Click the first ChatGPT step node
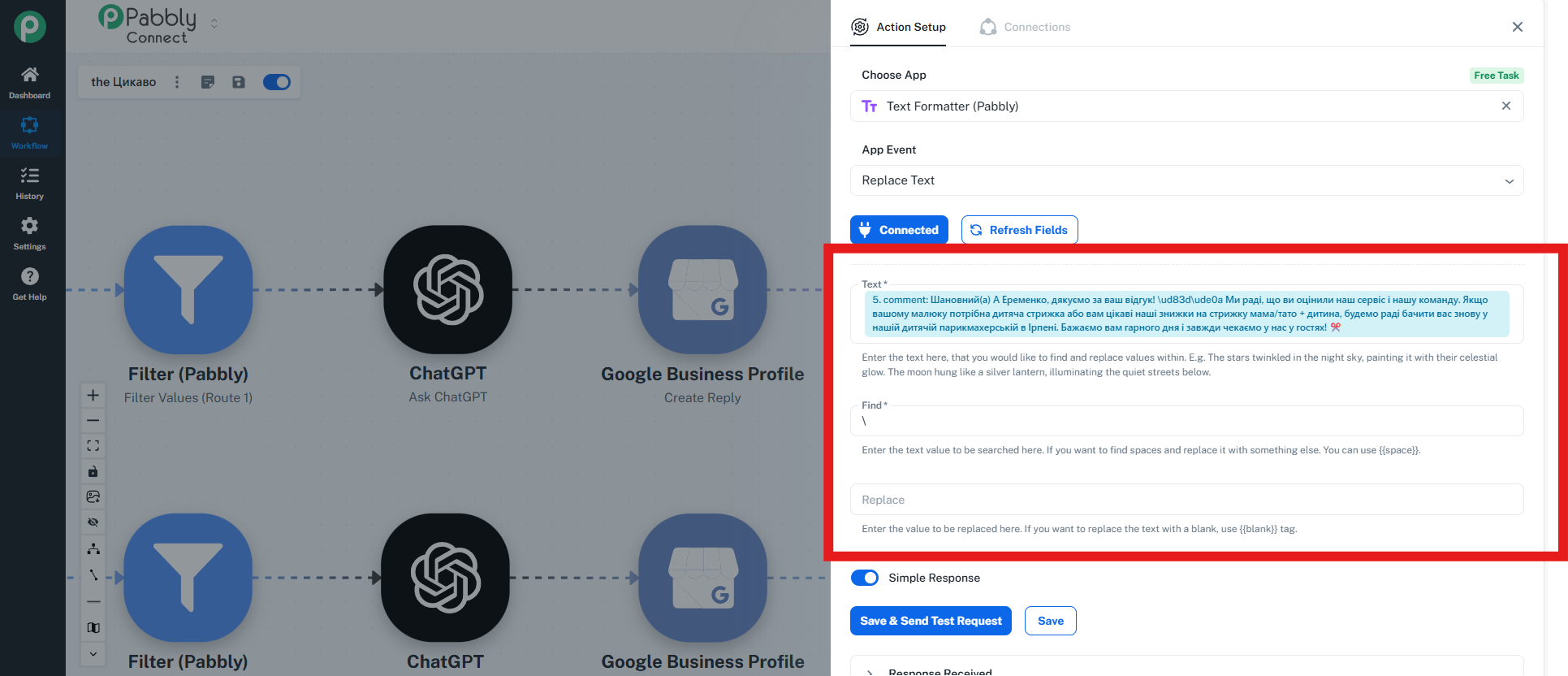1568x676 pixels. click(x=447, y=290)
